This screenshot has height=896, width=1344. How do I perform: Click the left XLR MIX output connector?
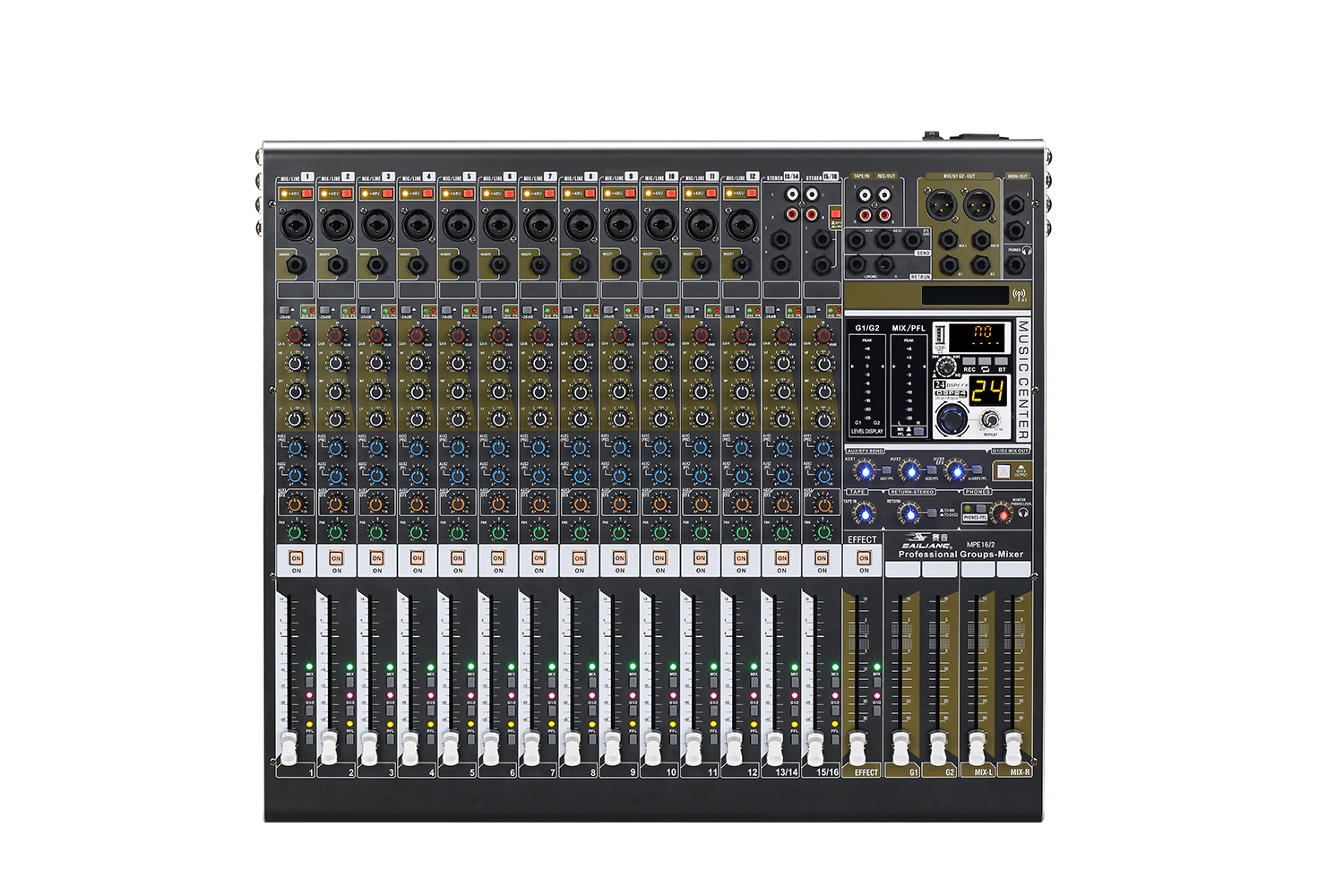point(942,205)
